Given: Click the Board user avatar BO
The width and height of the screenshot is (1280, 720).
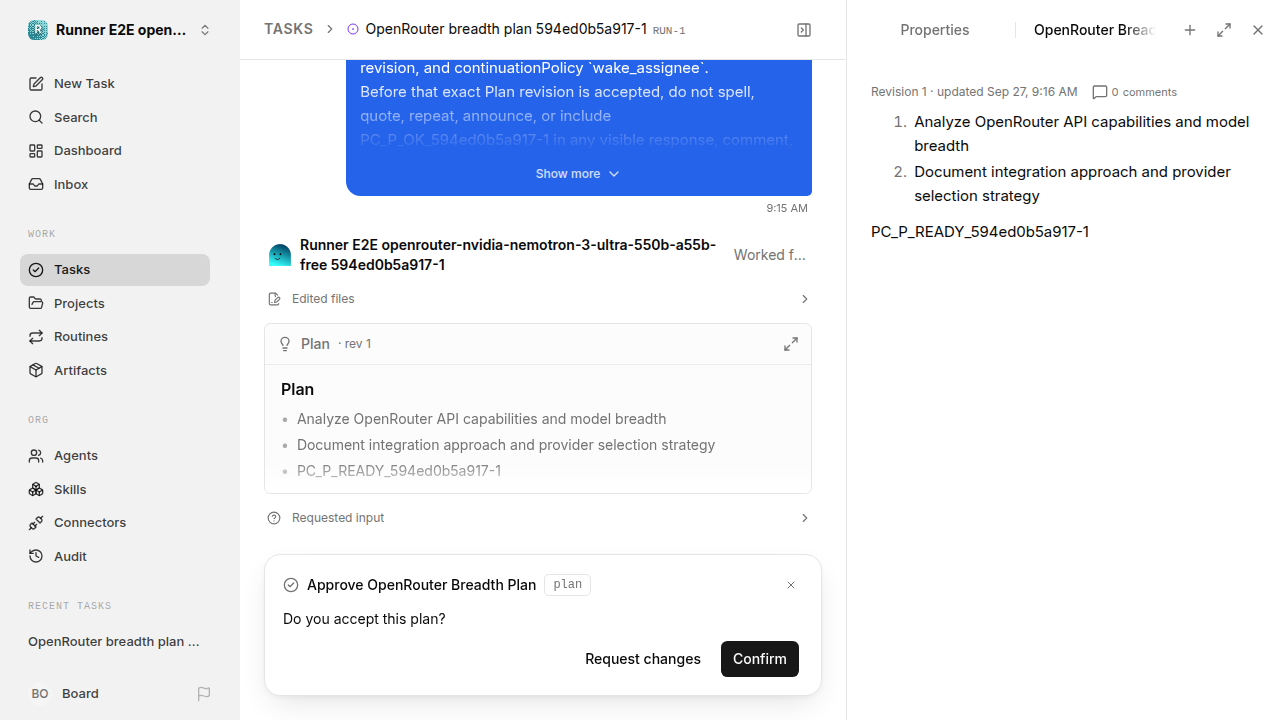Looking at the screenshot, I should [x=40, y=693].
